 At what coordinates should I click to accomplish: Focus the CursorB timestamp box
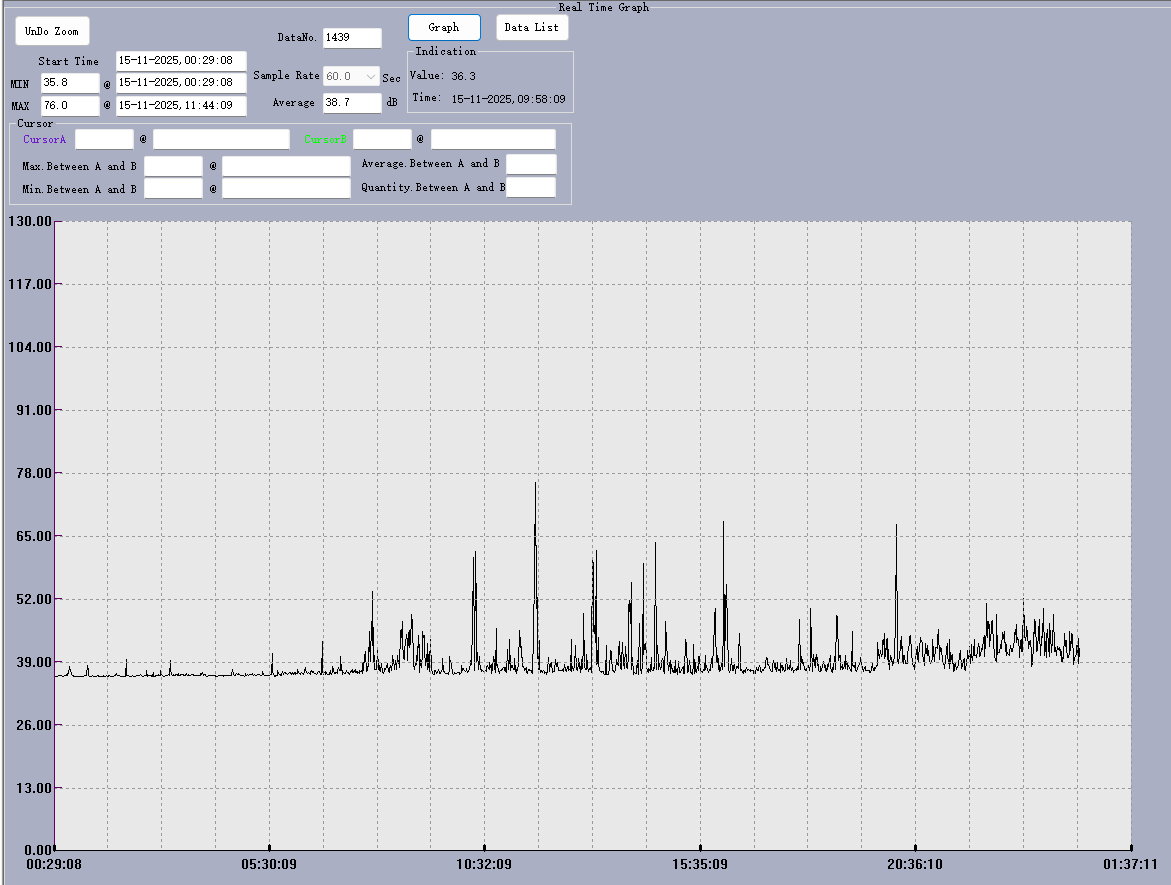point(493,139)
